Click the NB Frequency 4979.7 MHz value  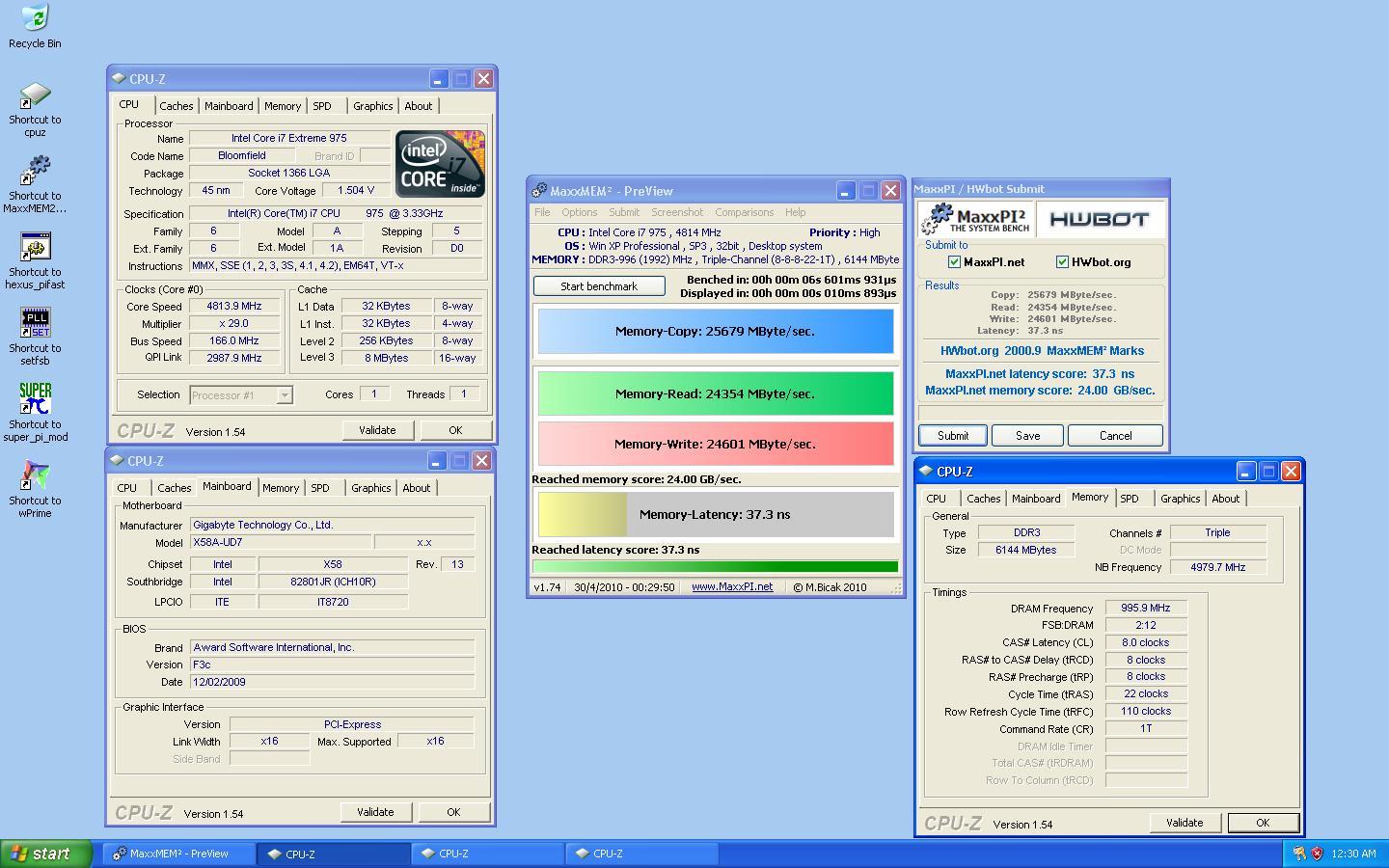click(x=1217, y=567)
